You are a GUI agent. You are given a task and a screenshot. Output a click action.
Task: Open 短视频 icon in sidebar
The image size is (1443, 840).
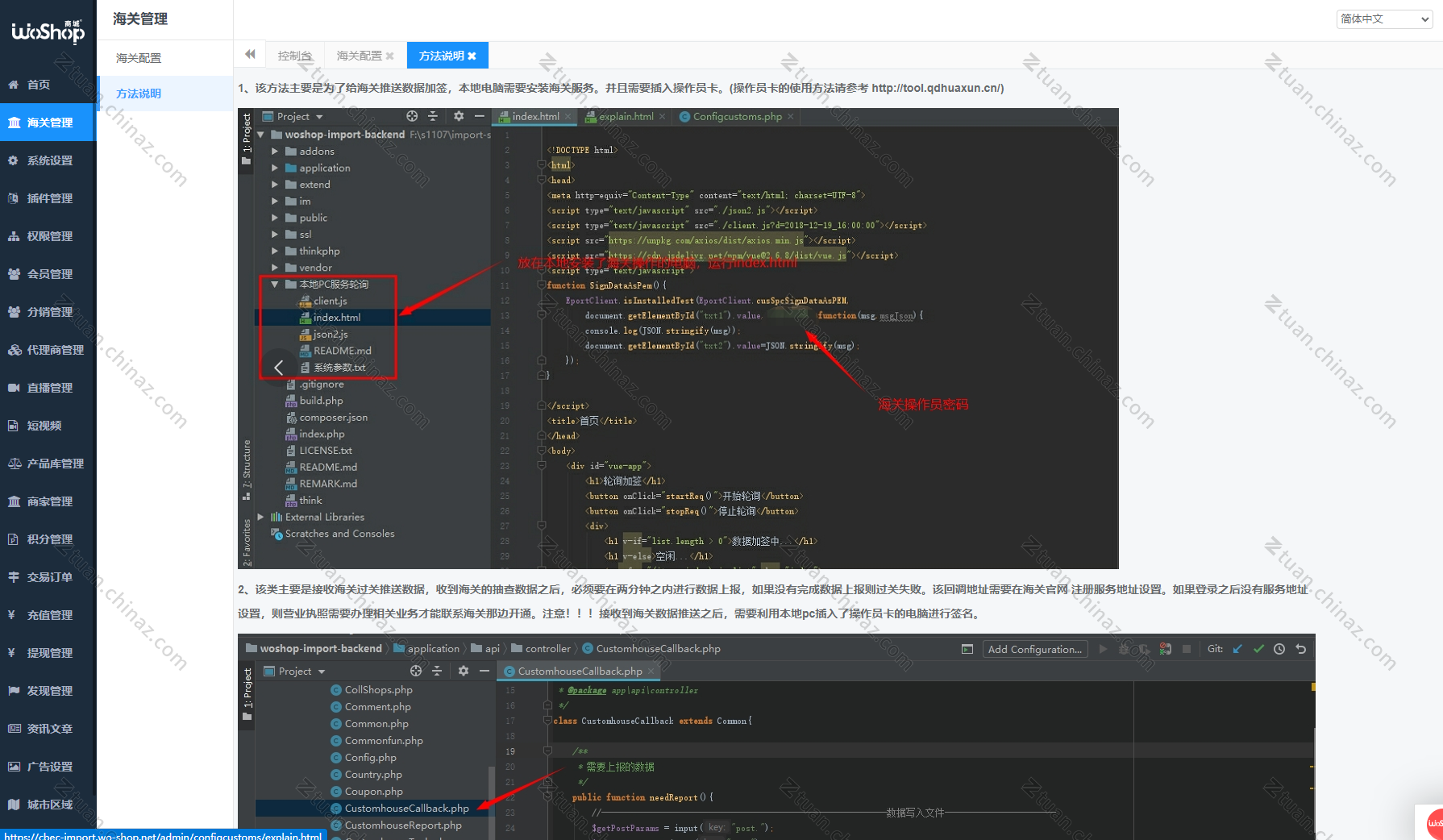tap(14, 426)
